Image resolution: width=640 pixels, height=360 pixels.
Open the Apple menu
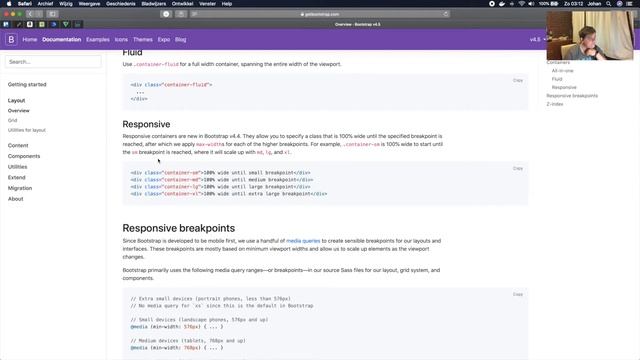[x=9, y=4]
